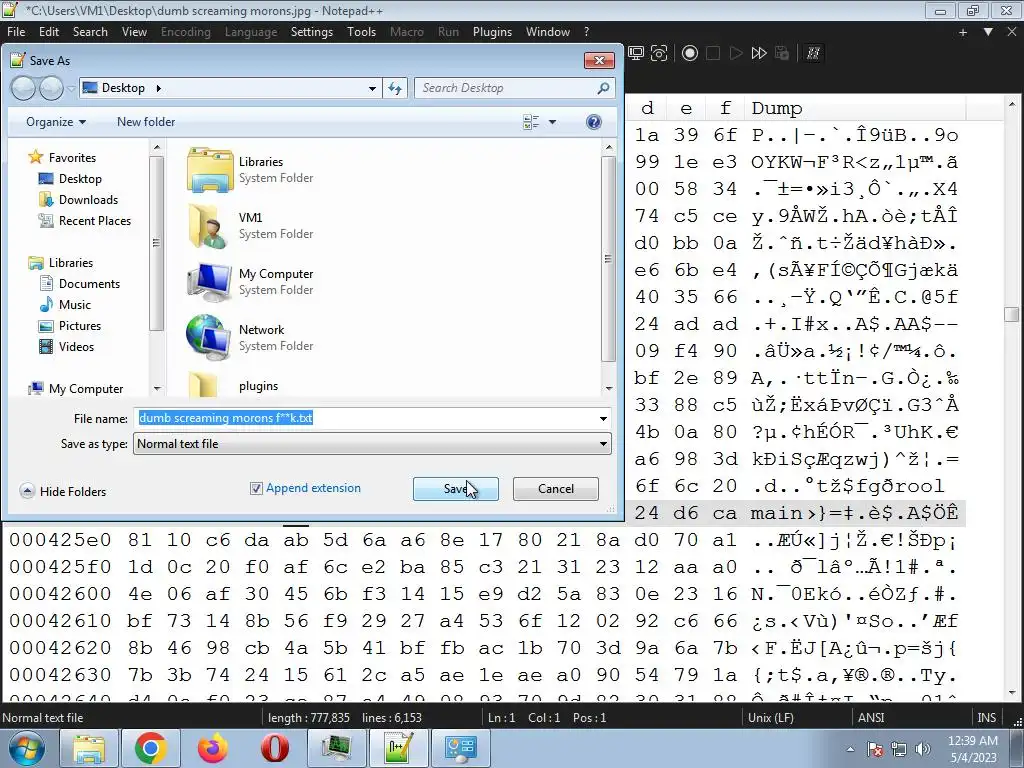Open the Window menu
1024x768 pixels.
(548, 32)
